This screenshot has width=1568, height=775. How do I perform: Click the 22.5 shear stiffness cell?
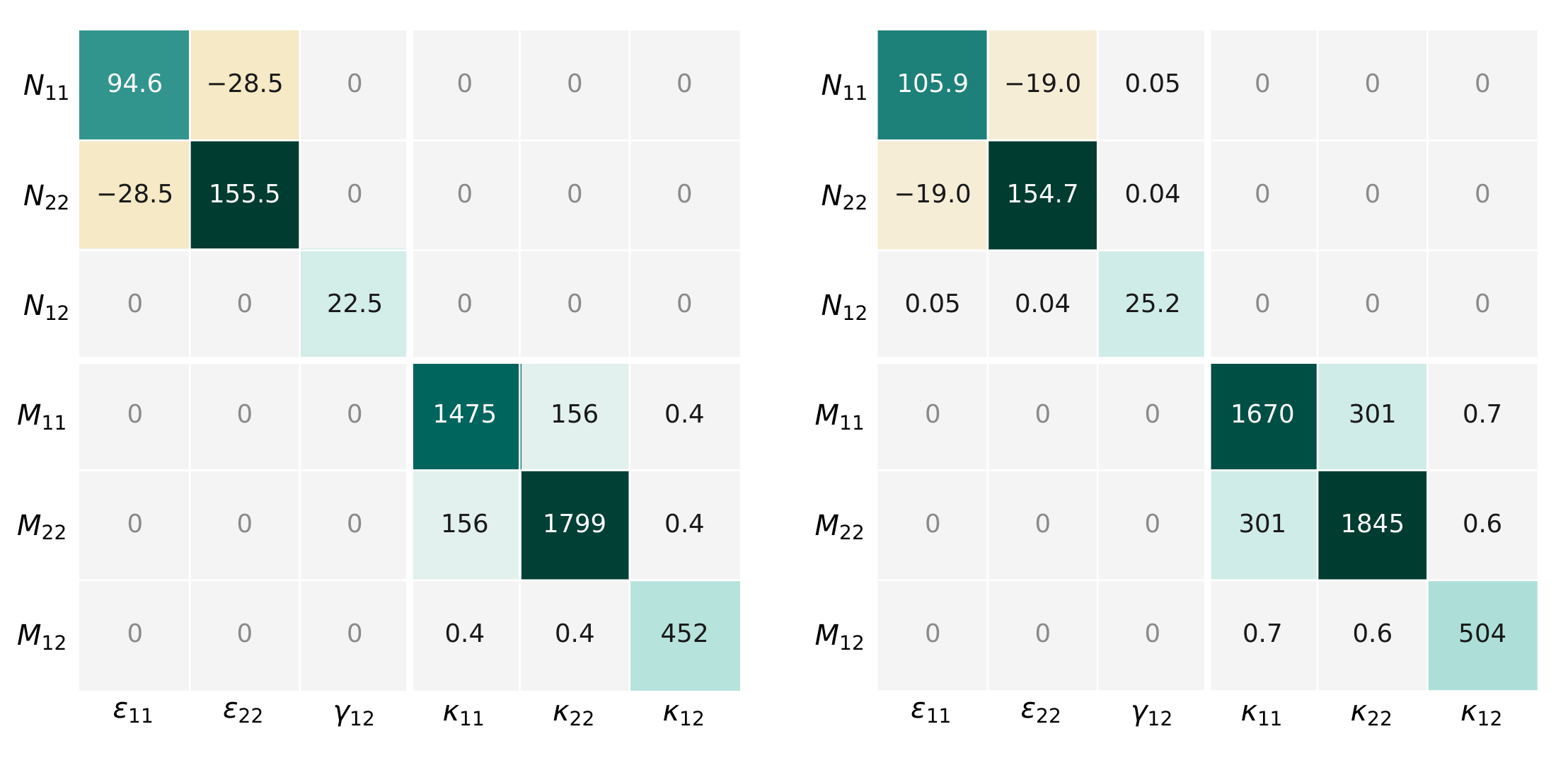pos(354,304)
